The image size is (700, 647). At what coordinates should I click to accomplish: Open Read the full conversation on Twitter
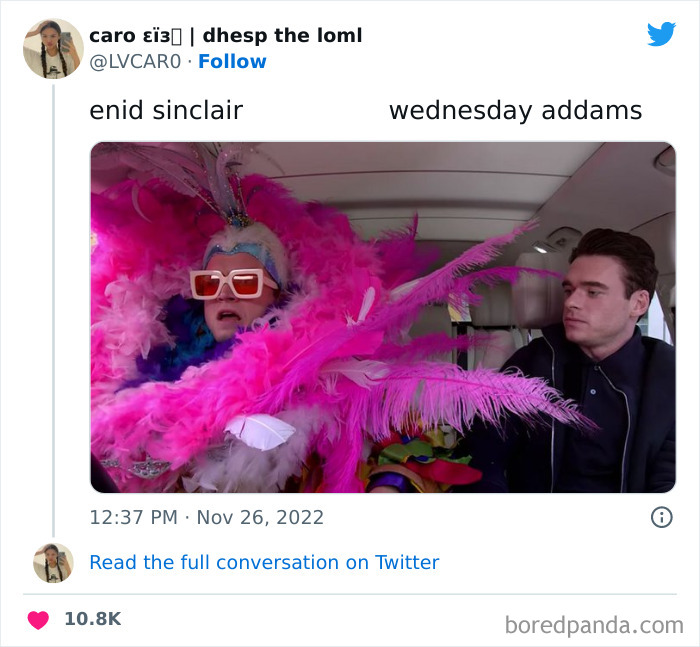[264, 563]
